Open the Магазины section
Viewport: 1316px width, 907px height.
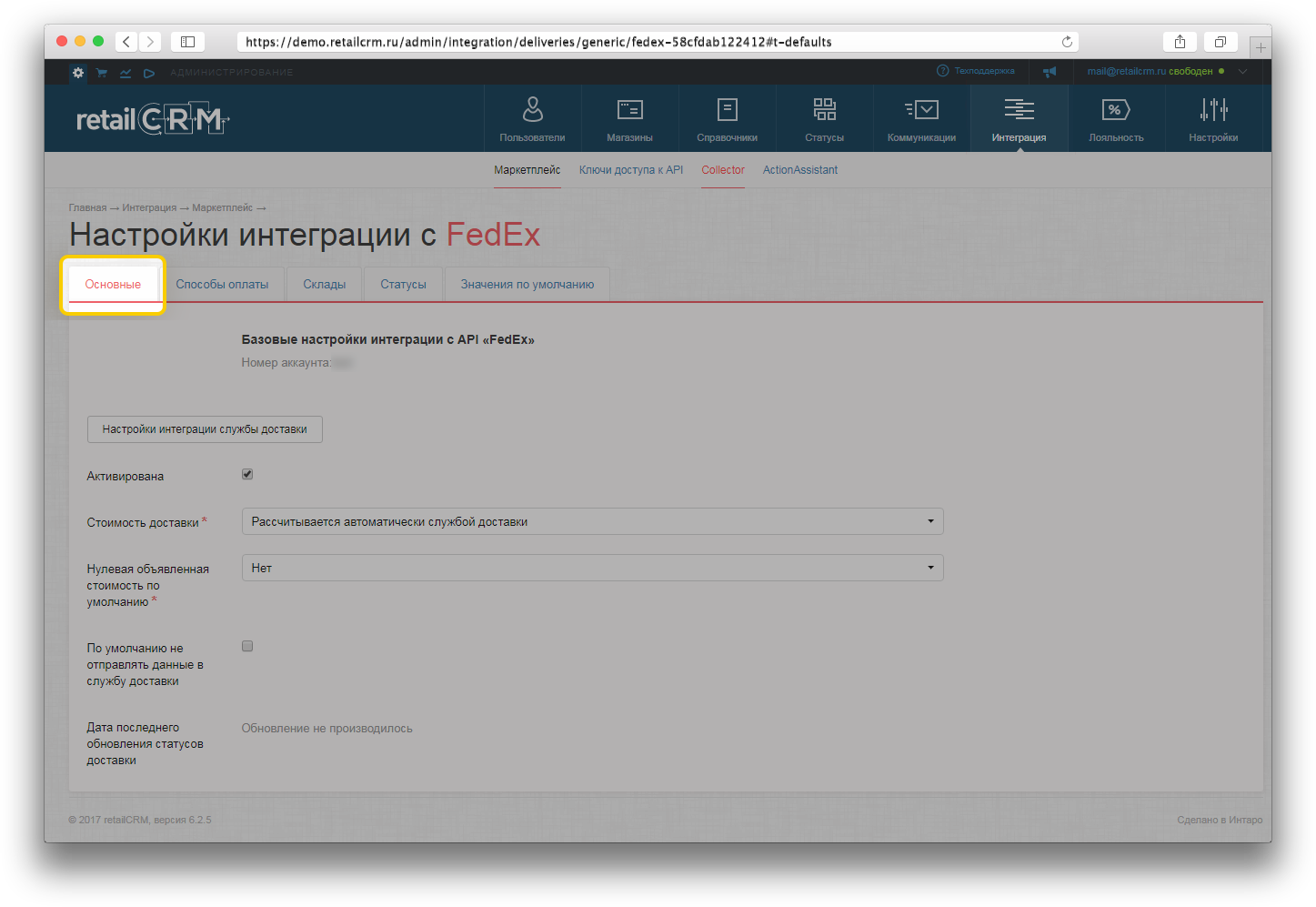pos(629,118)
